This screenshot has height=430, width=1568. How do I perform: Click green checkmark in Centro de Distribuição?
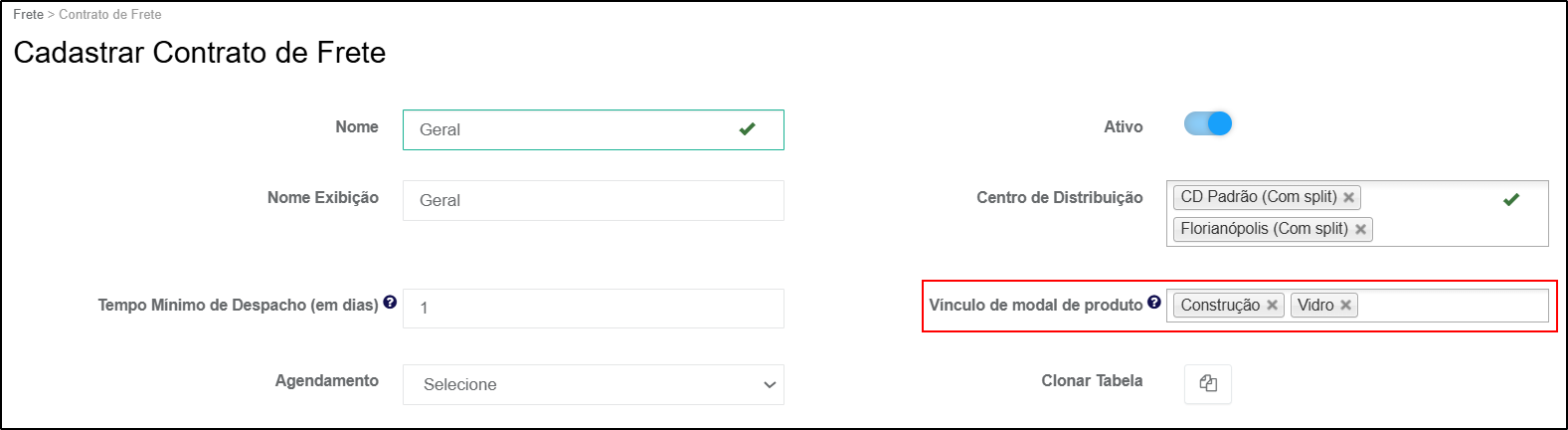1511,199
